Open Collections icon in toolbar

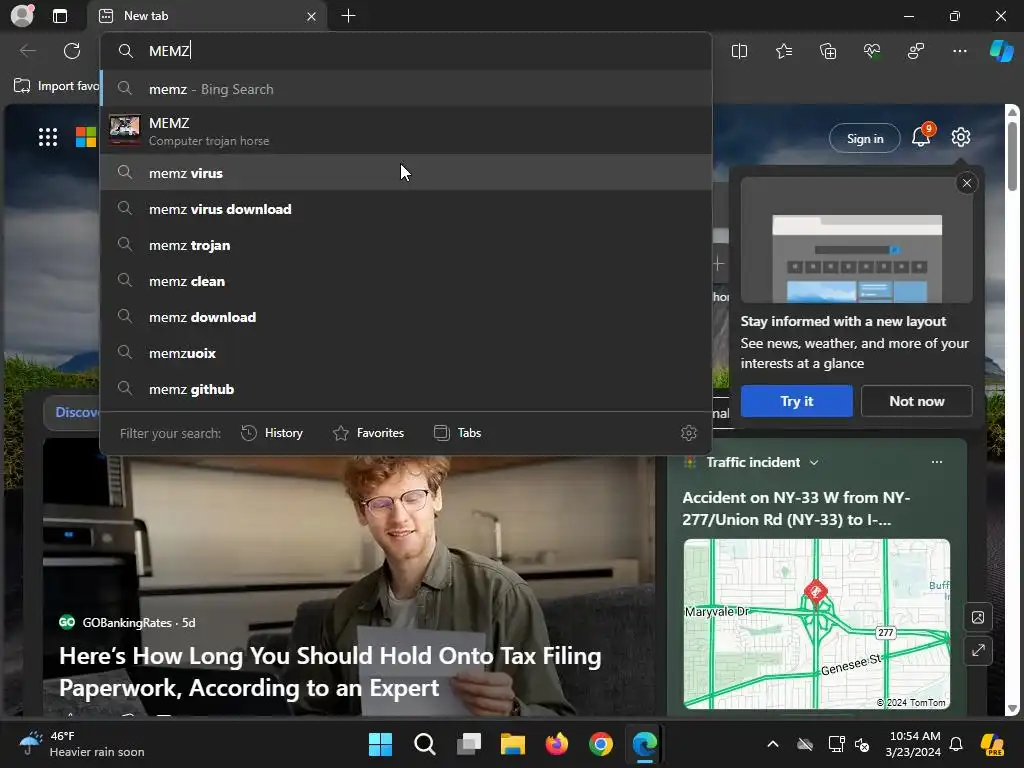click(828, 51)
